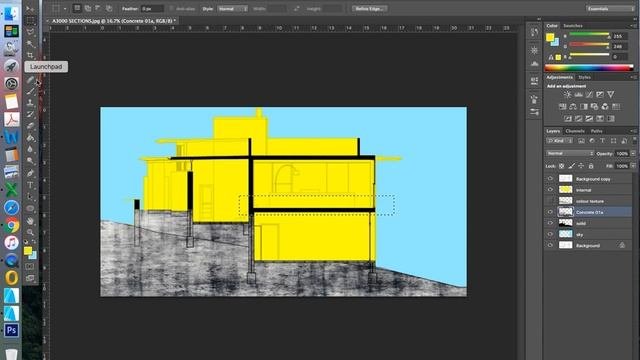This screenshot has height=360, width=640.
Task: Add a Levels adjustment
Action: coord(578,94)
